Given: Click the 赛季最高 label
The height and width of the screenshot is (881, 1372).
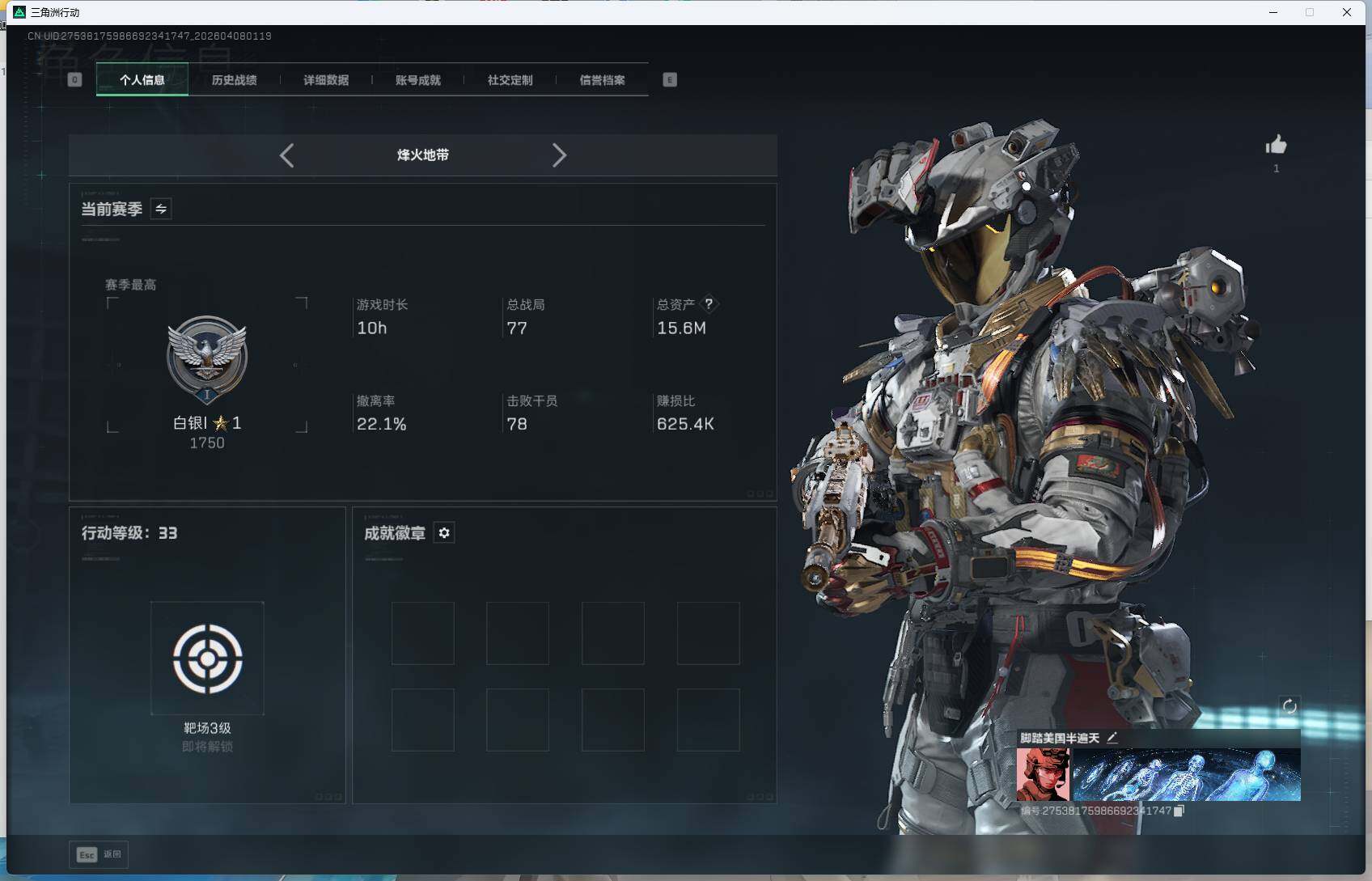Looking at the screenshot, I should pyautogui.click(x=130, y=285).
